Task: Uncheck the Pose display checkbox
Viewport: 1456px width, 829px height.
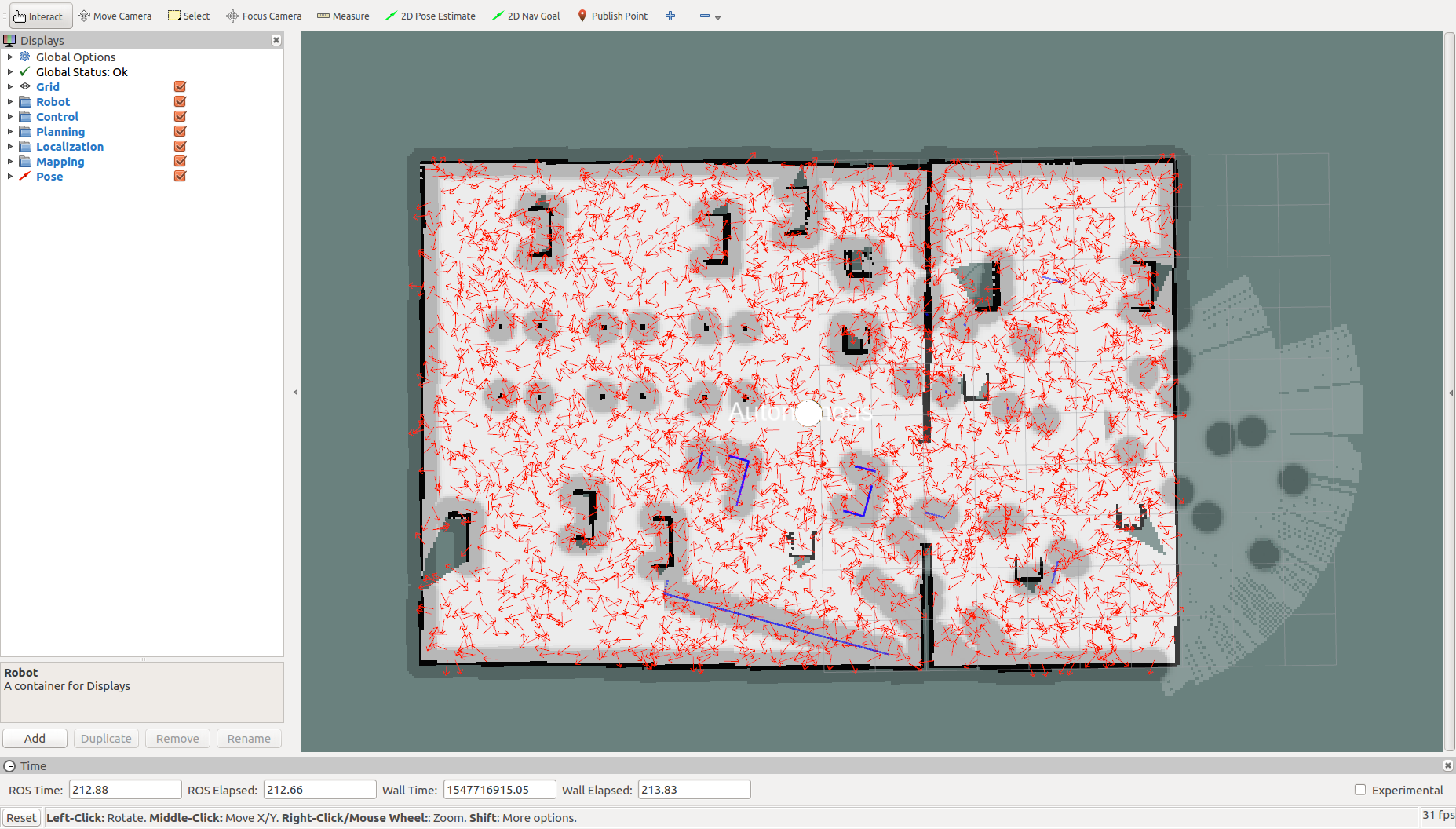Action: point(180,176)
